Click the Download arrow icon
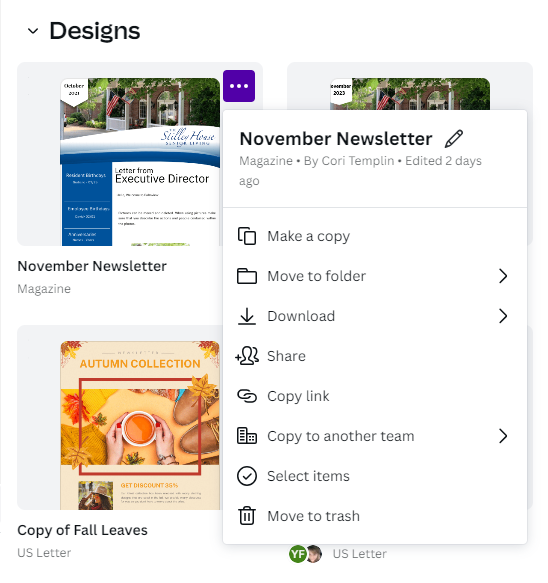Image resolution: width=548 pixels, height=583 pixels. tap(247, 316)
